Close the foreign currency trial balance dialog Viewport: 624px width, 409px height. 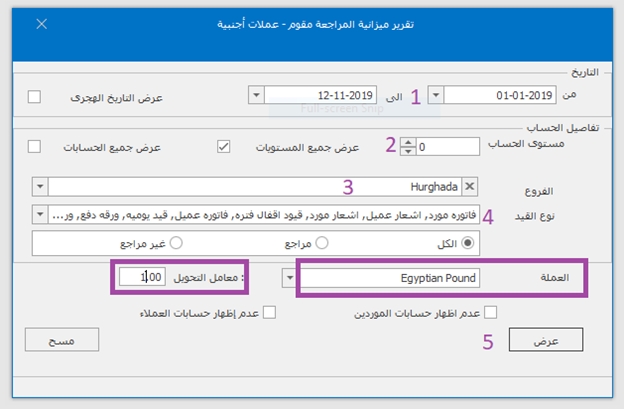(41, 22)
